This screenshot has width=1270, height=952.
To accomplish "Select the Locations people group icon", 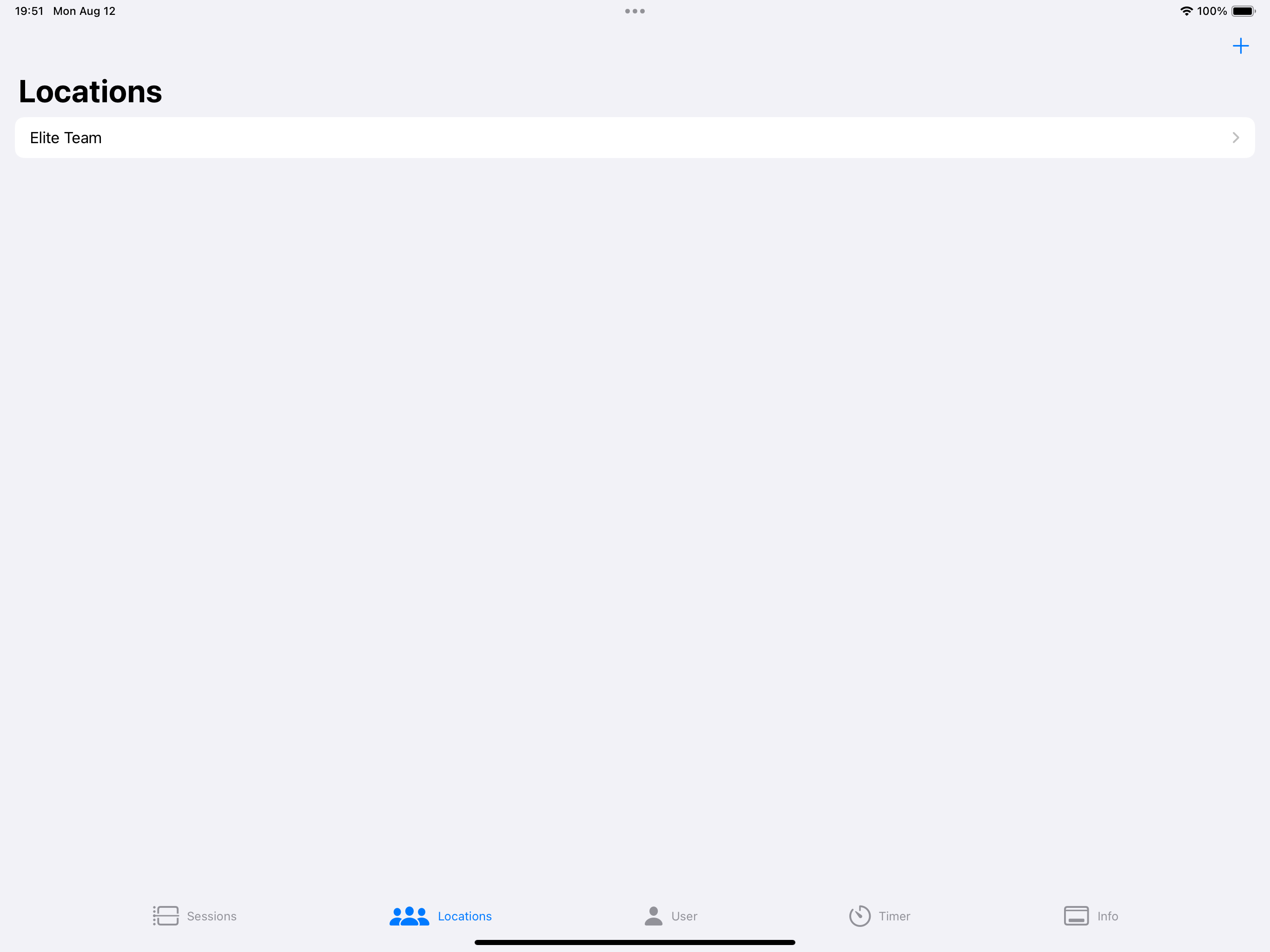I will pyautogui.click(x=410, y=916).
